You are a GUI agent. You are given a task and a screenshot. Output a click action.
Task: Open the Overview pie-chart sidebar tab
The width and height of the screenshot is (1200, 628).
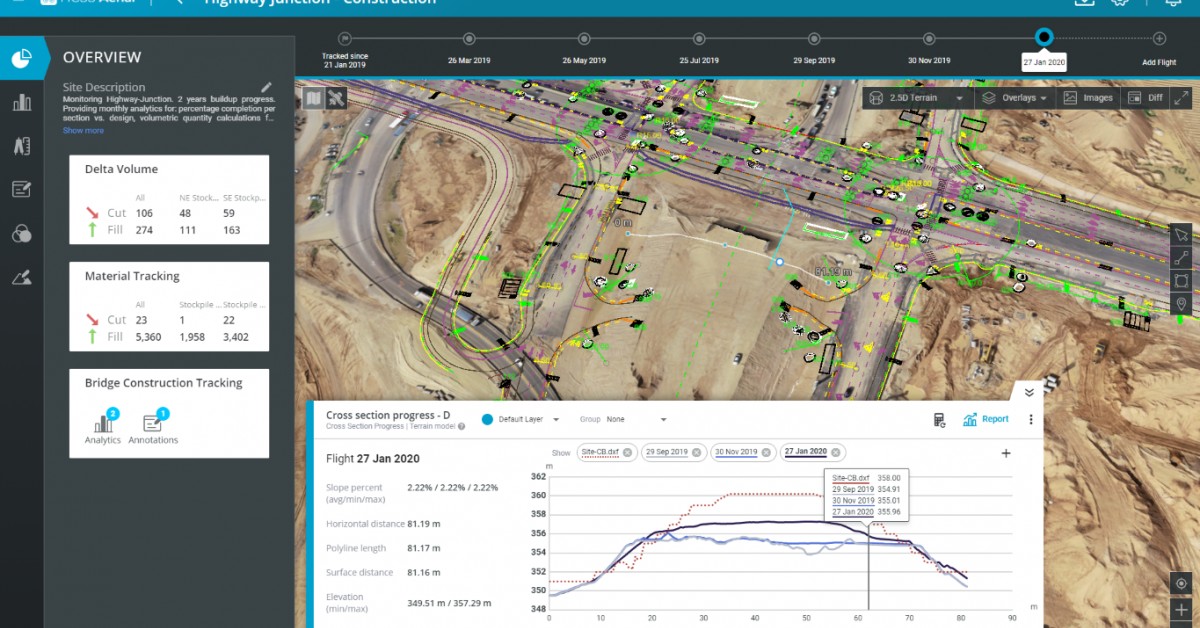click(x=22, y=59)
